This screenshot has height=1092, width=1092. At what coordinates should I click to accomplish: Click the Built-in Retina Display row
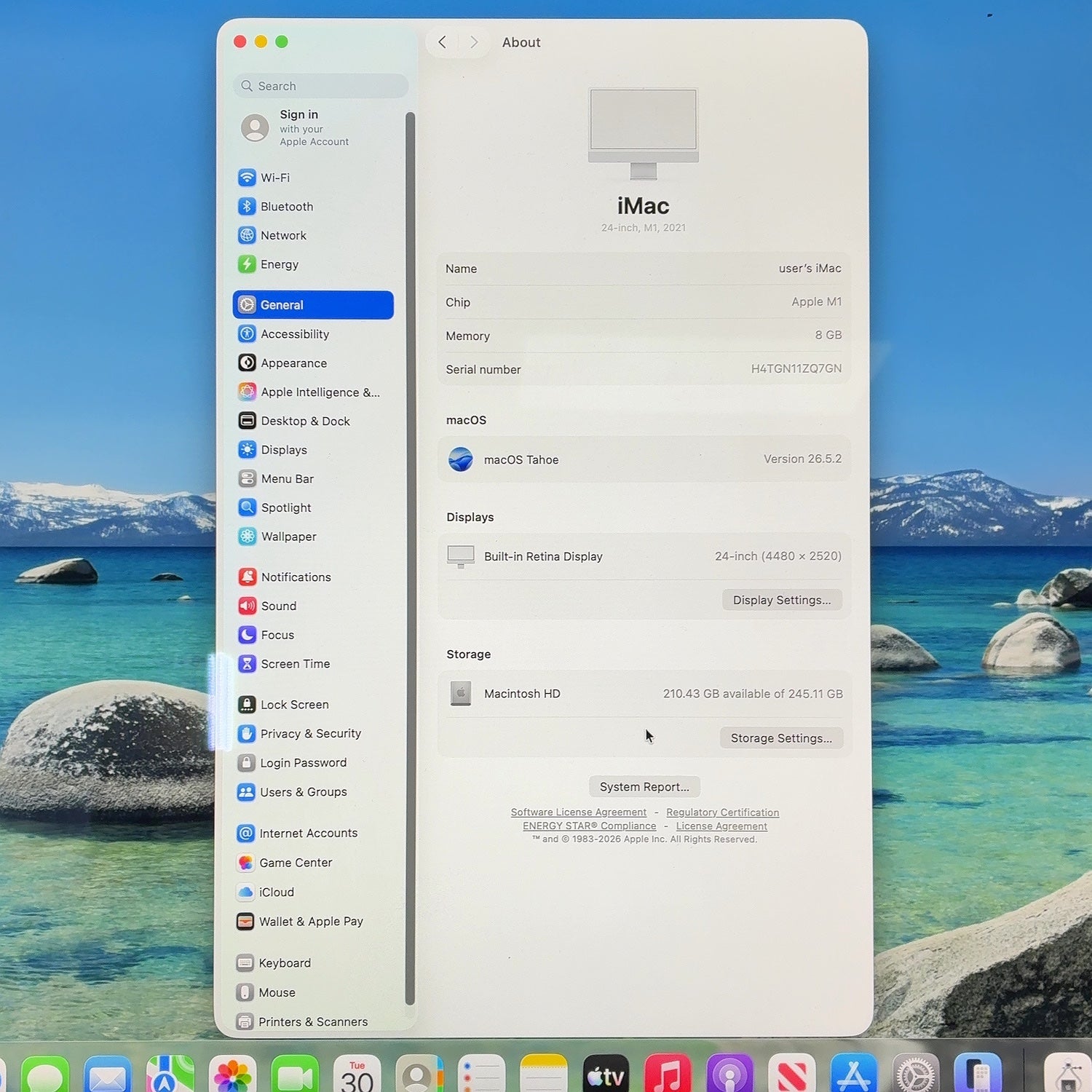(x=644, y=556)
